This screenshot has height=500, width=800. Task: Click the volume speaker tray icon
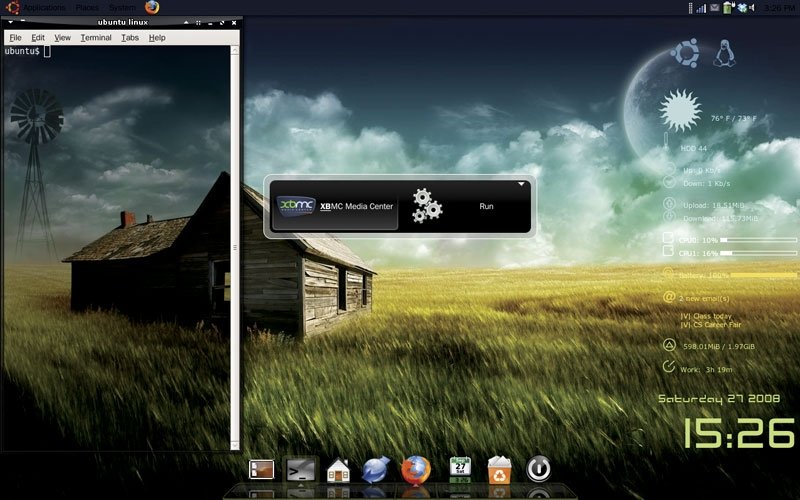pyautogui.click(x=752, y=8)
